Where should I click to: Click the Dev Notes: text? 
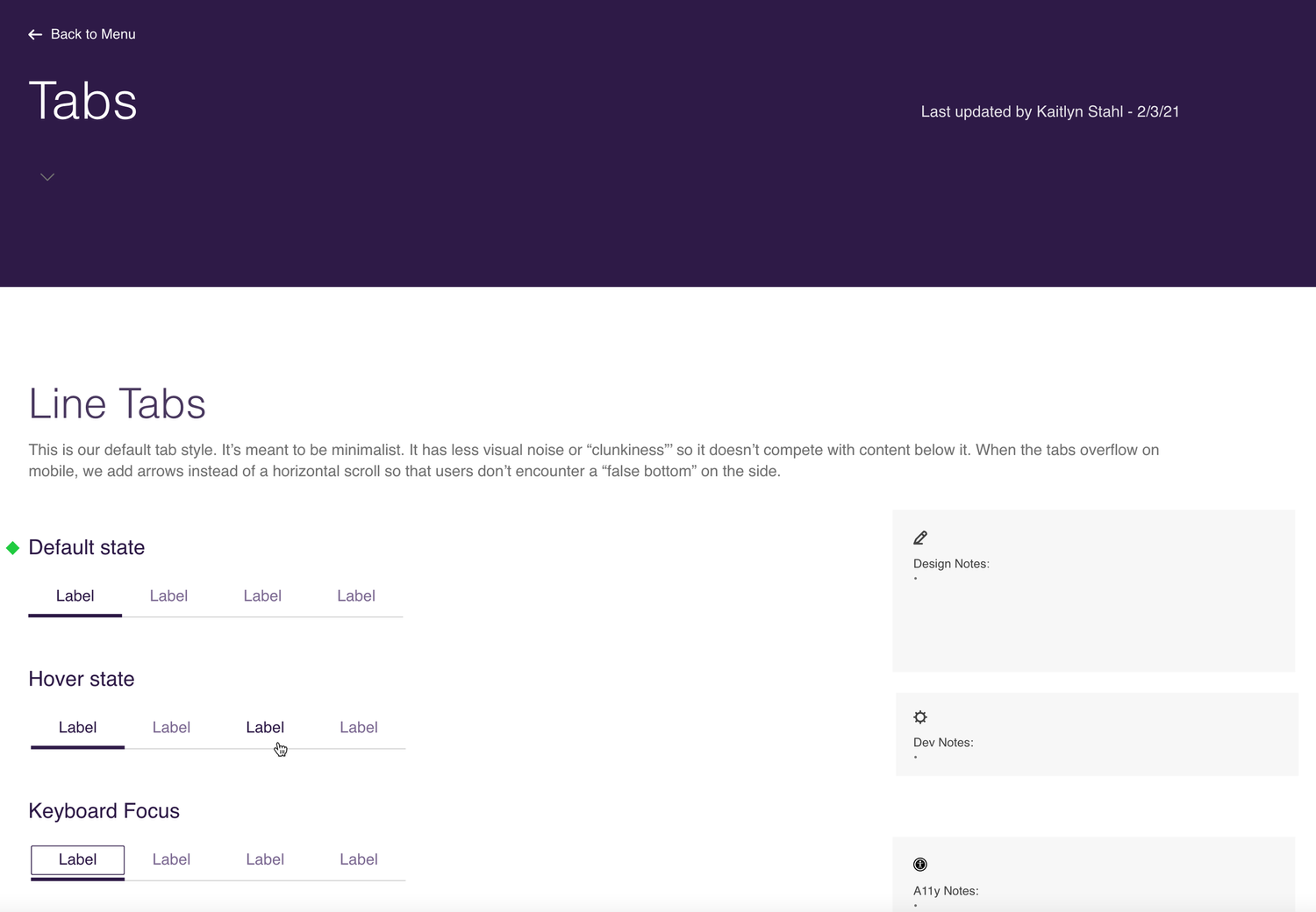pyautogui.click(x=943, y=743)
